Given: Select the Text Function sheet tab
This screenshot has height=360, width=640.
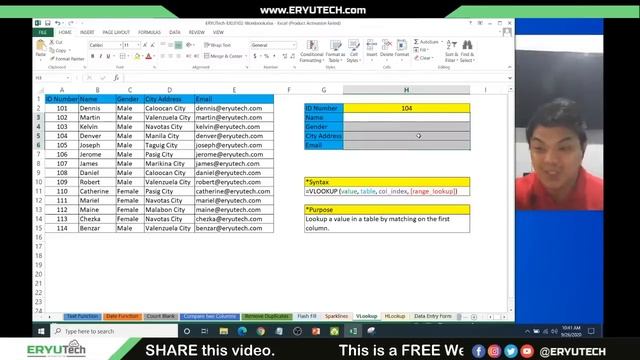Looking at the screenshot, I should pyautogui.click(x=82, y=316).
